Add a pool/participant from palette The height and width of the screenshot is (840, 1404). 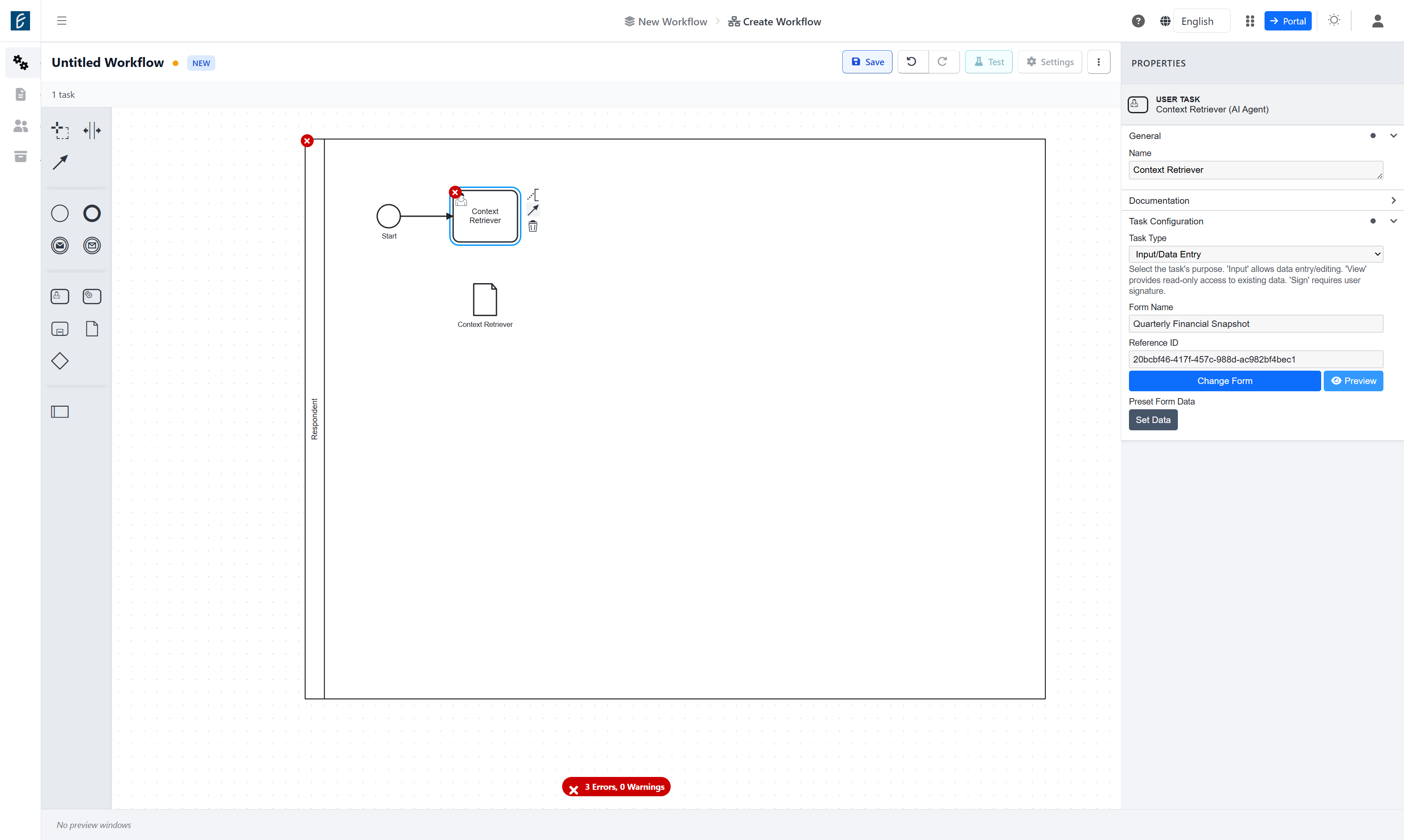point(60,412)
